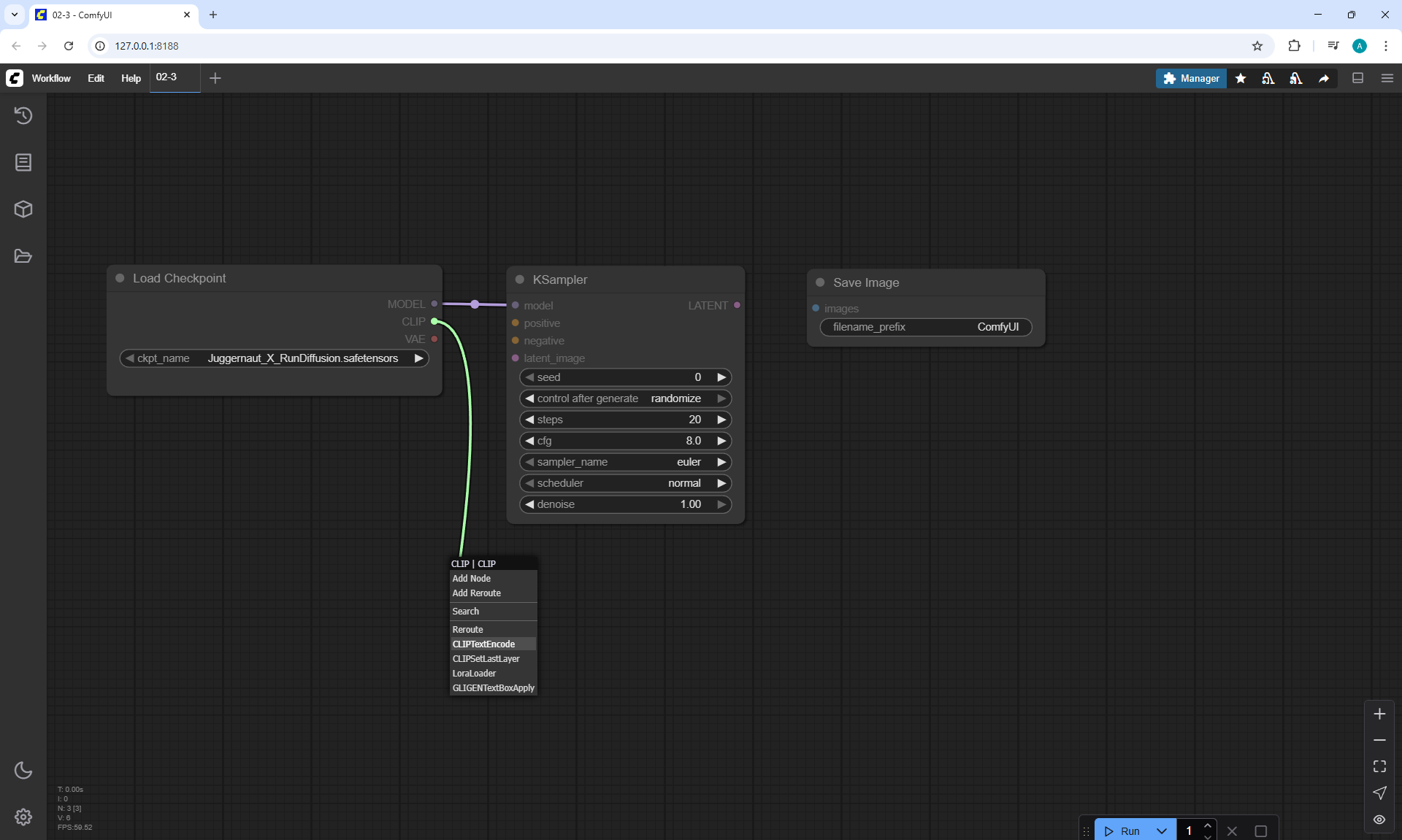Screen dimensions: 1402x840
Task: Open the Workflow menu
Action: tap(51, 78)
